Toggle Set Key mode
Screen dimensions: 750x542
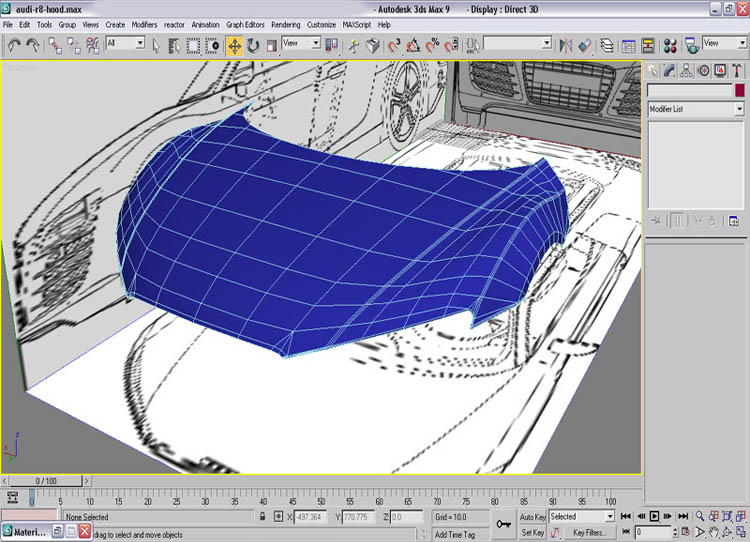tap(532, 533)
